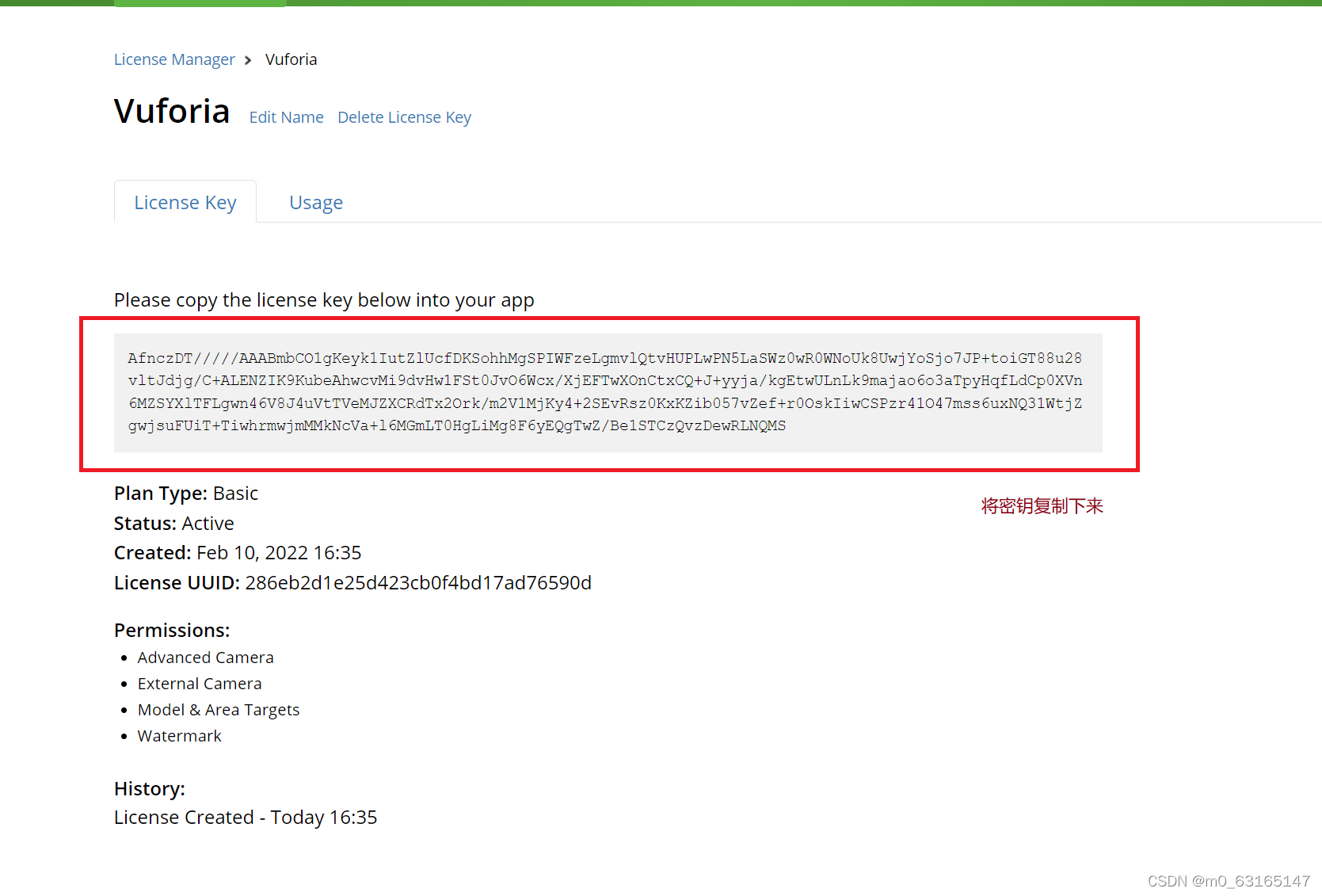Click the Model & Area Targets permission item

219,710
